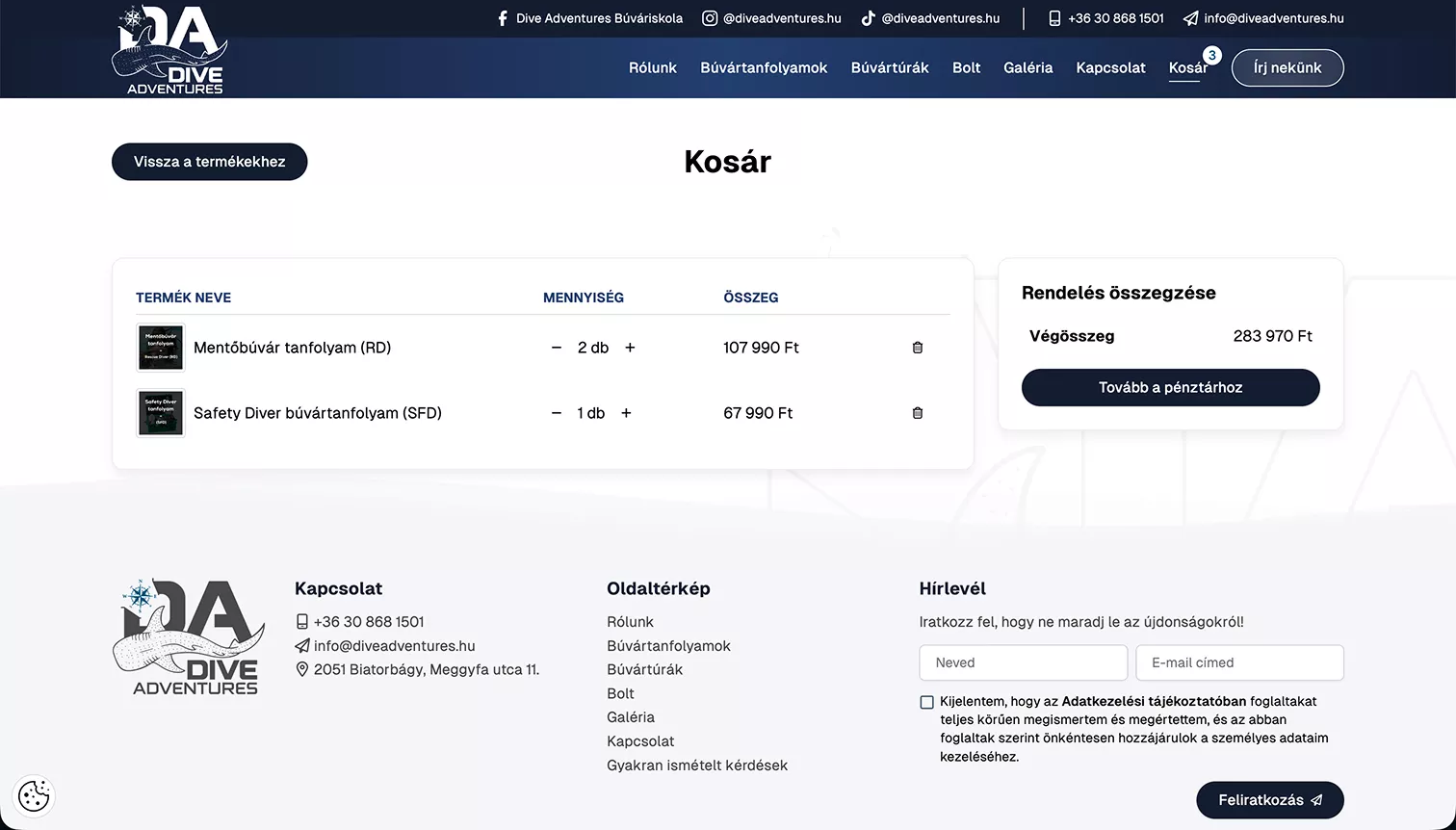Click the Dive Adventures header logo
The width and height of the screenshot is (1456, 830).
pos(169,50)
